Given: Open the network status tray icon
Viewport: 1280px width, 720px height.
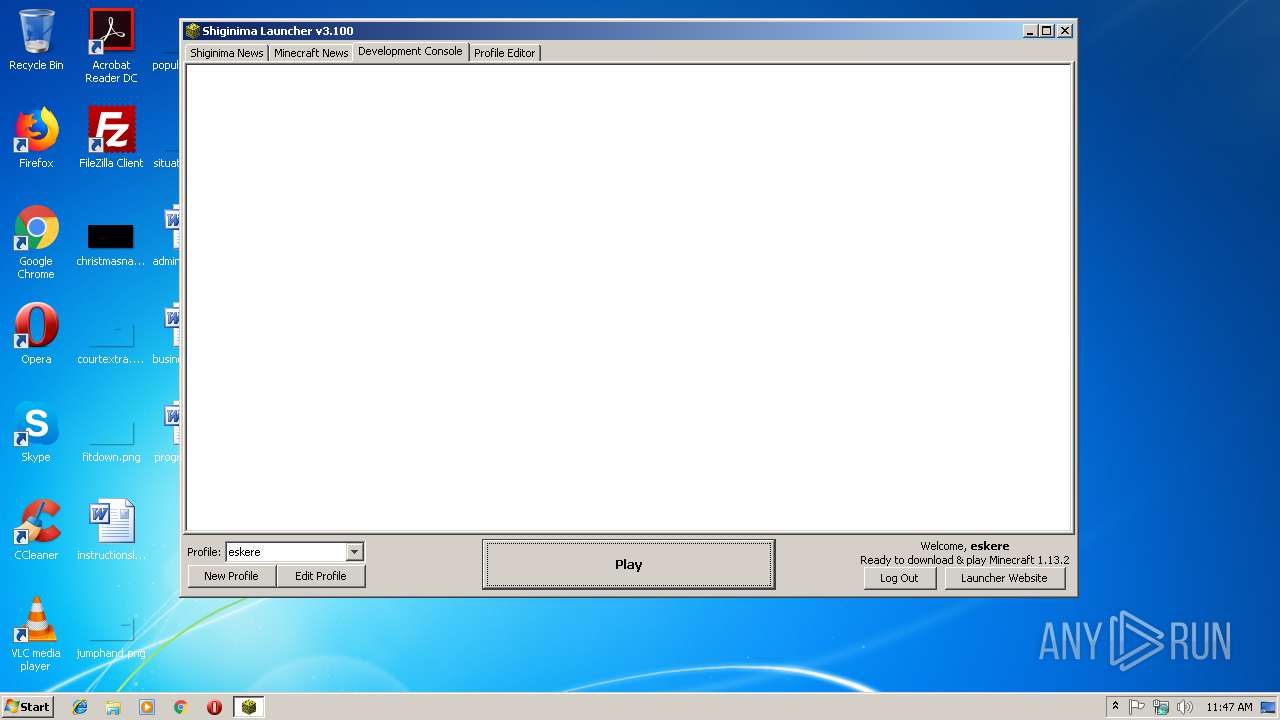Looking at the screenshot, I should [1161, 707].
